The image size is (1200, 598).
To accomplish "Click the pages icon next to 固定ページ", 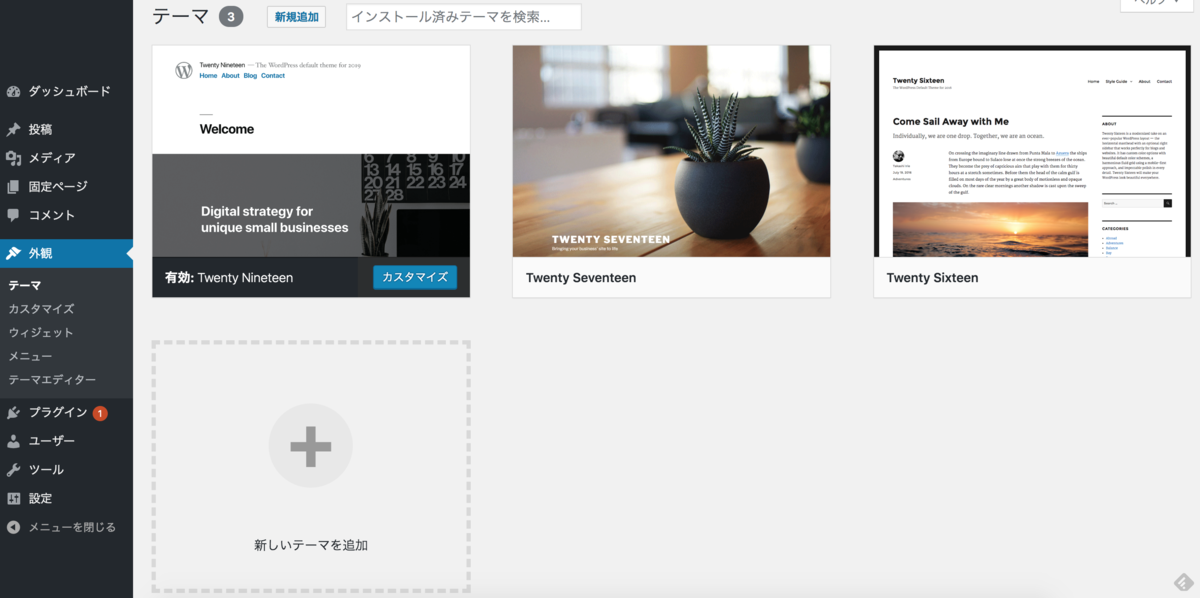I will point(14,186).
